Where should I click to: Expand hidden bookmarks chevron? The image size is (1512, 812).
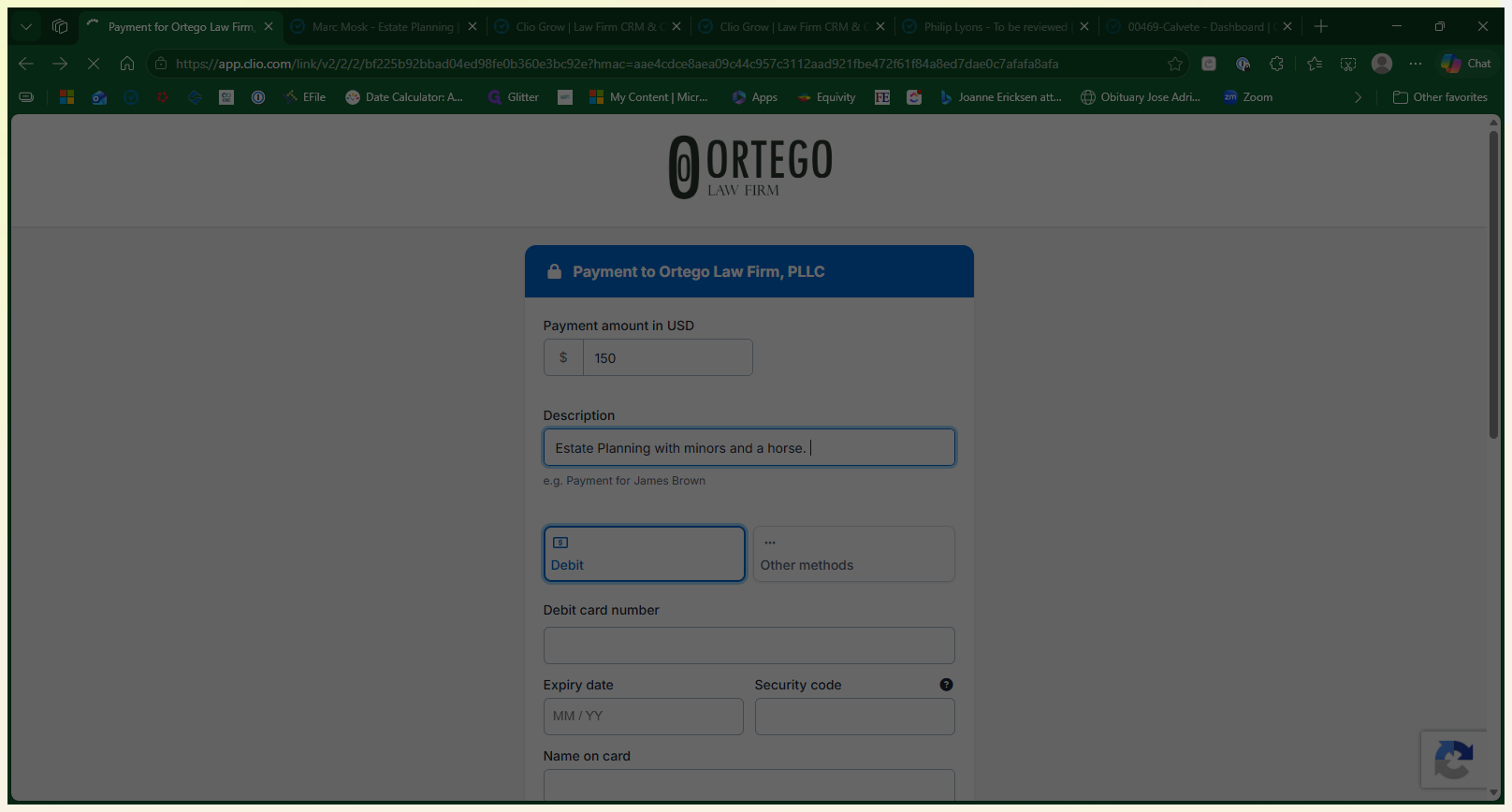pyautogui.click(x=1358, y=97)
